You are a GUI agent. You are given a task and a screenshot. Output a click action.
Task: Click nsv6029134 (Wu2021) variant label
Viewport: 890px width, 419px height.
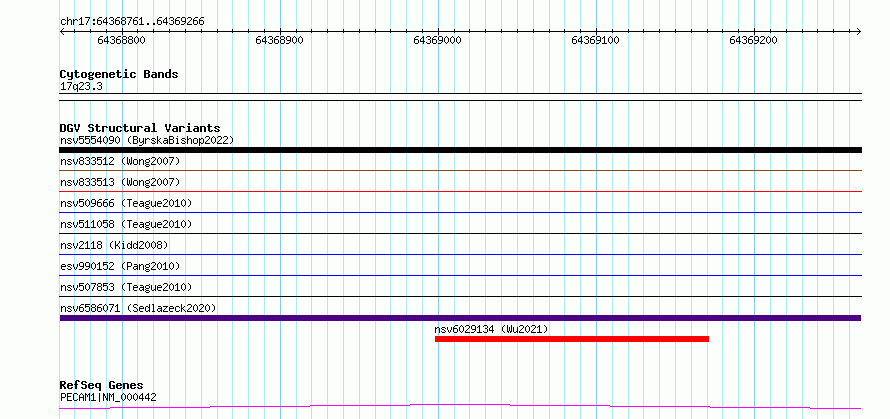[x=492, y=329]
